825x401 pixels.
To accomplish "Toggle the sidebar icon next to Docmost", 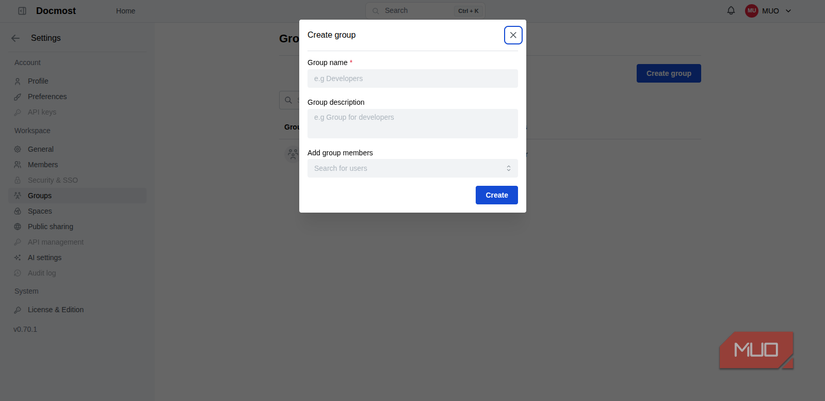I will point(22,11).
